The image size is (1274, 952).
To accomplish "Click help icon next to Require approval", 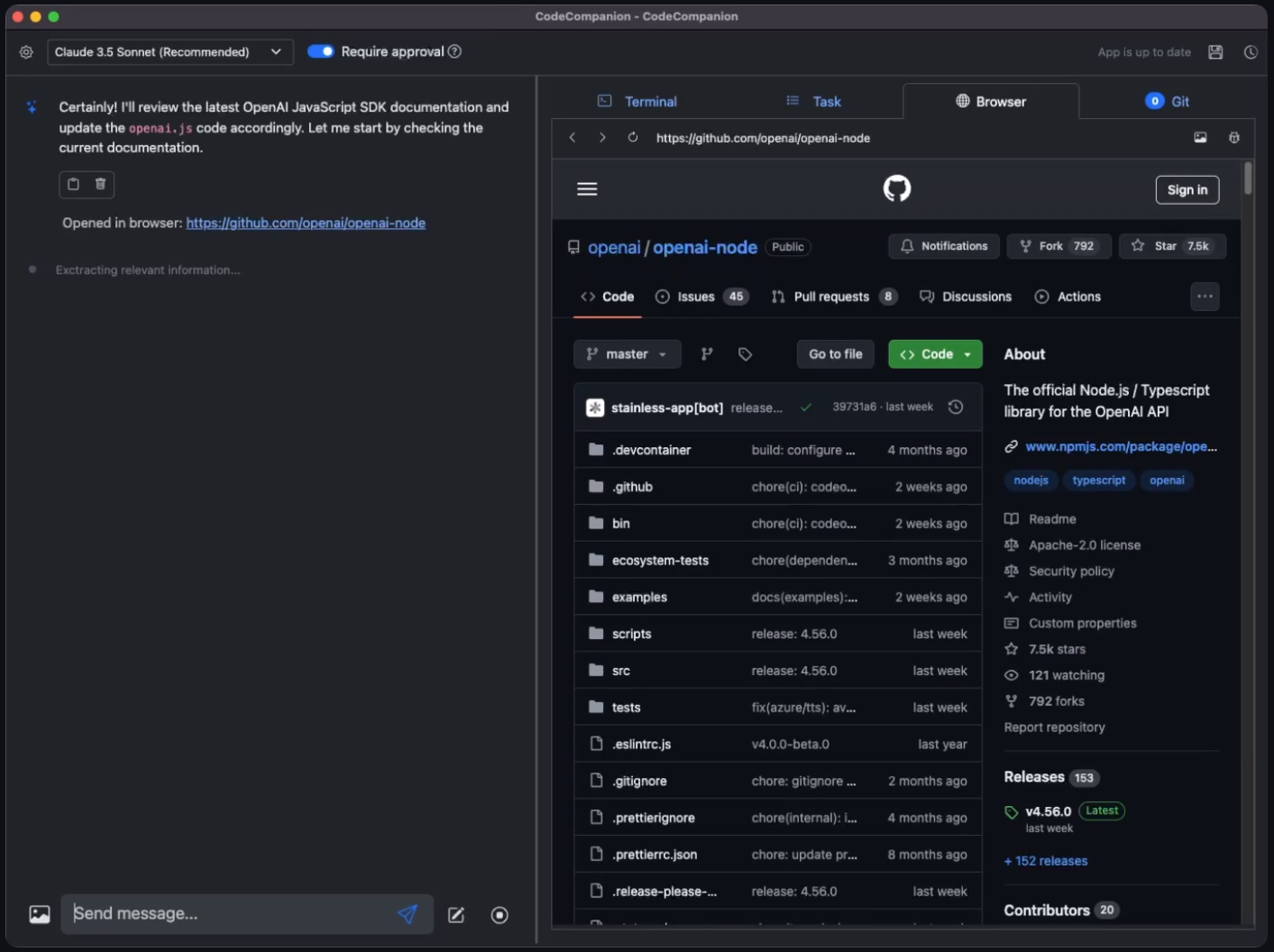I will [454, 51].
